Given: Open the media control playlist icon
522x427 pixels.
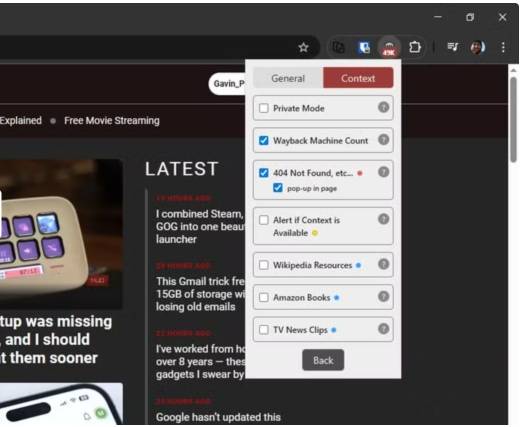Looking at the screenshot, I should point(452,47).
